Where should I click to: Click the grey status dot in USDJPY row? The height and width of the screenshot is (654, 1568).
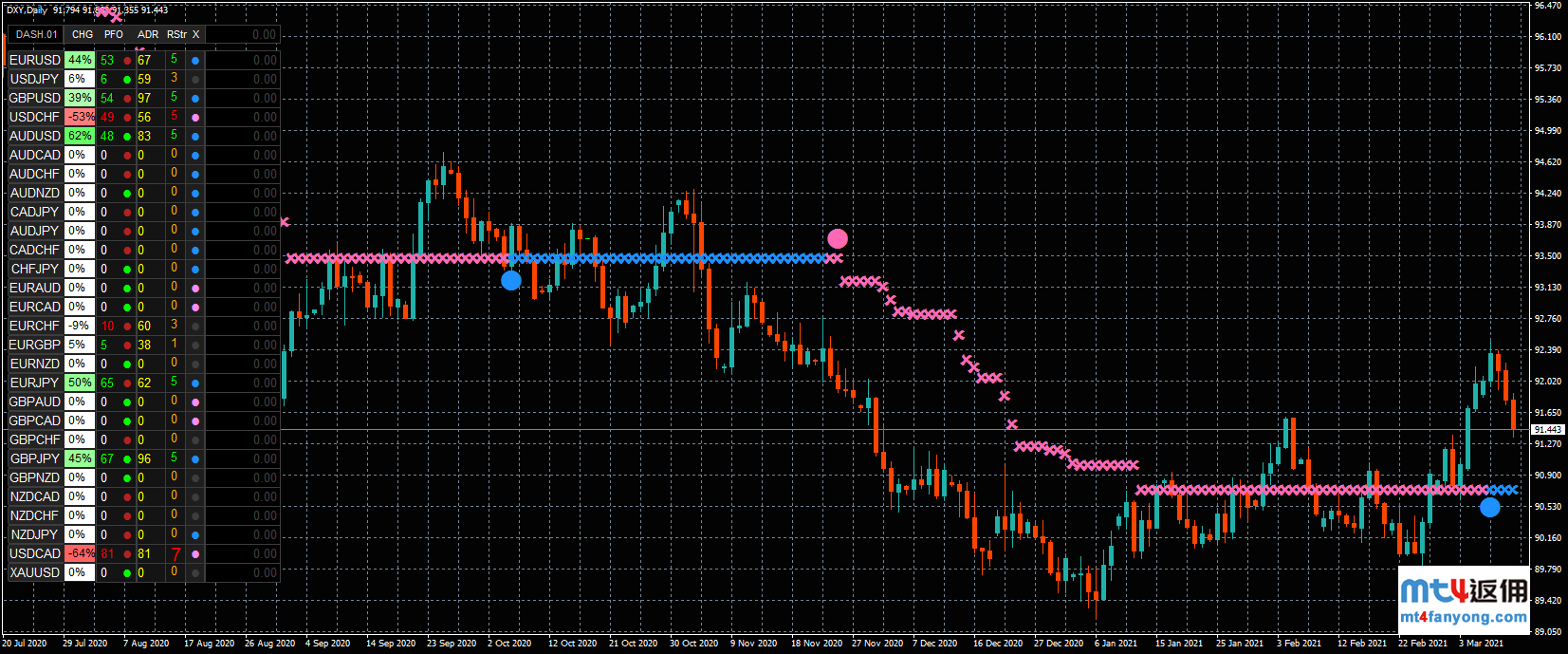coord(195,80)
